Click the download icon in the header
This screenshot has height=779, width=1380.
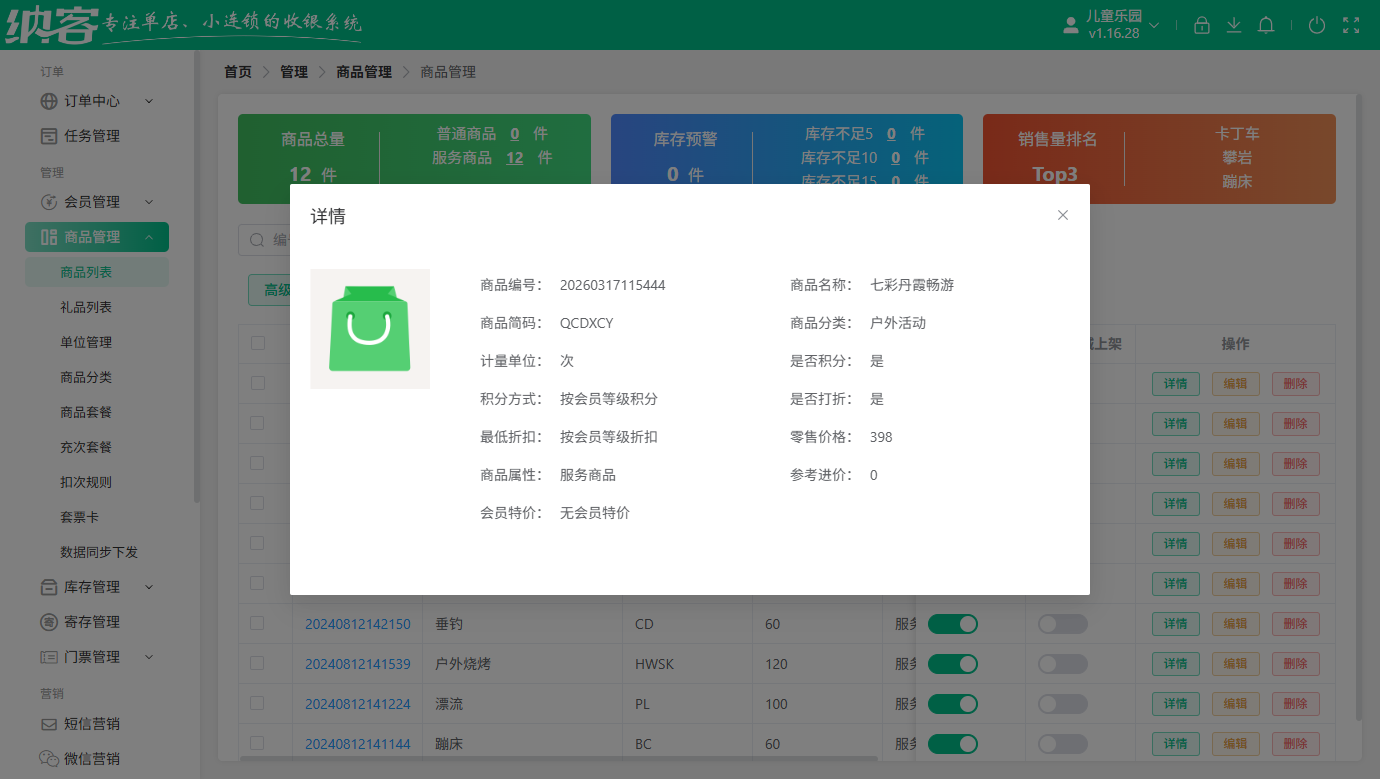click(1233, 25)
